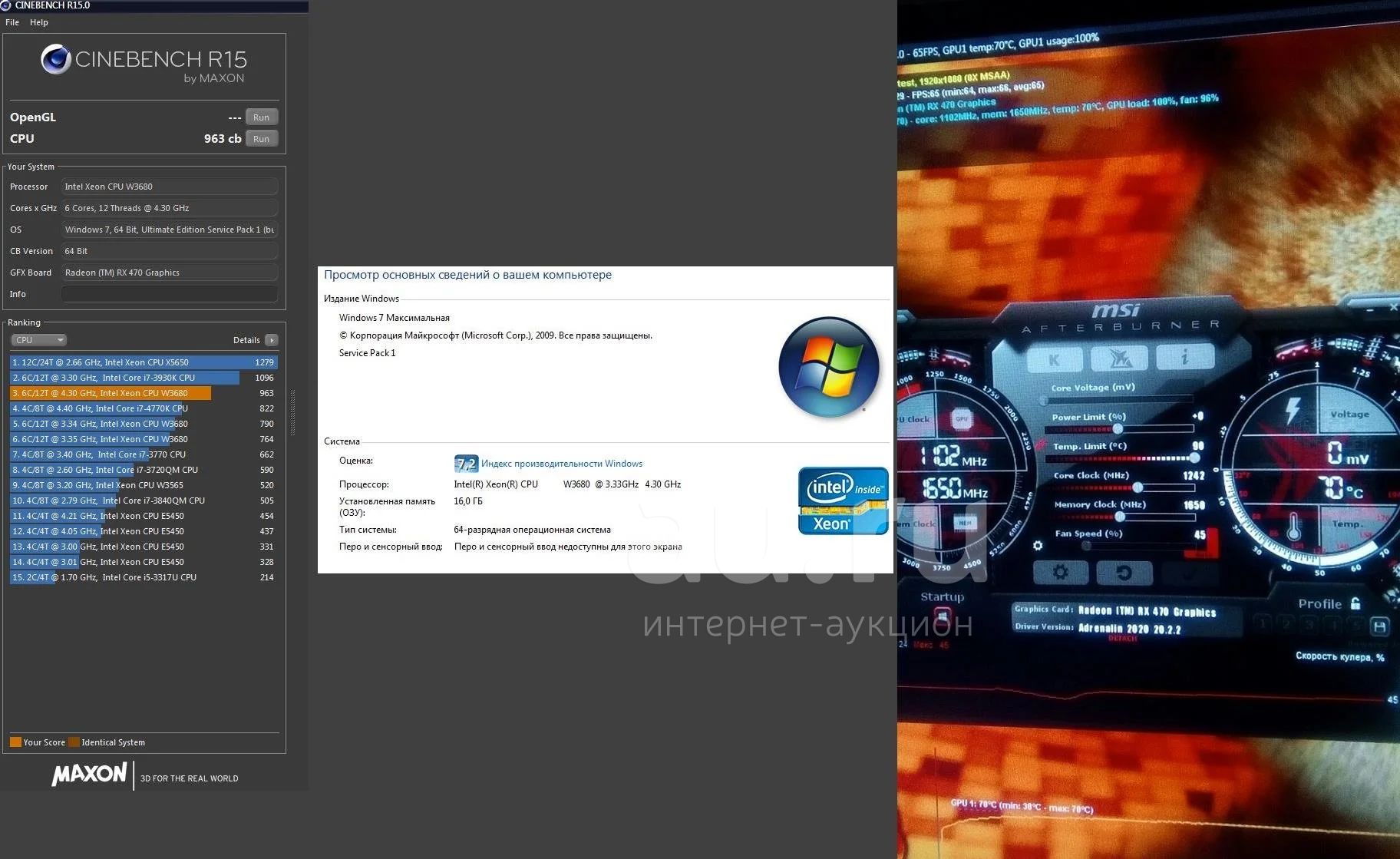Viewport: 1400px width, 859px height.
Task: Click the Graphics Card name Radeon RX 470
Action: point(1147,612)
